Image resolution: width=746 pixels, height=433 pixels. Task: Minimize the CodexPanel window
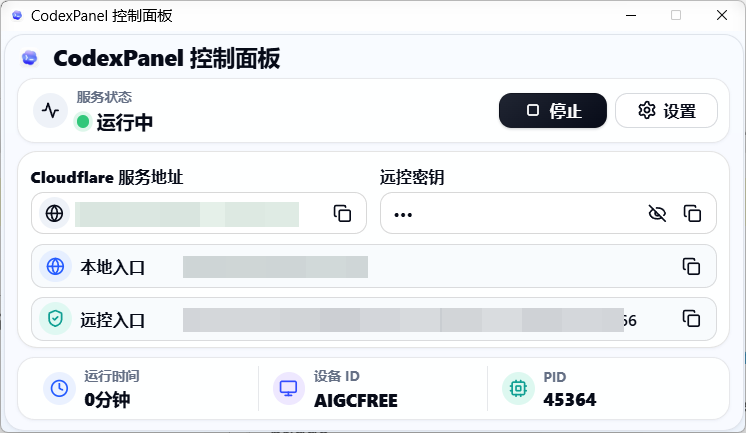tap(631, 15)
